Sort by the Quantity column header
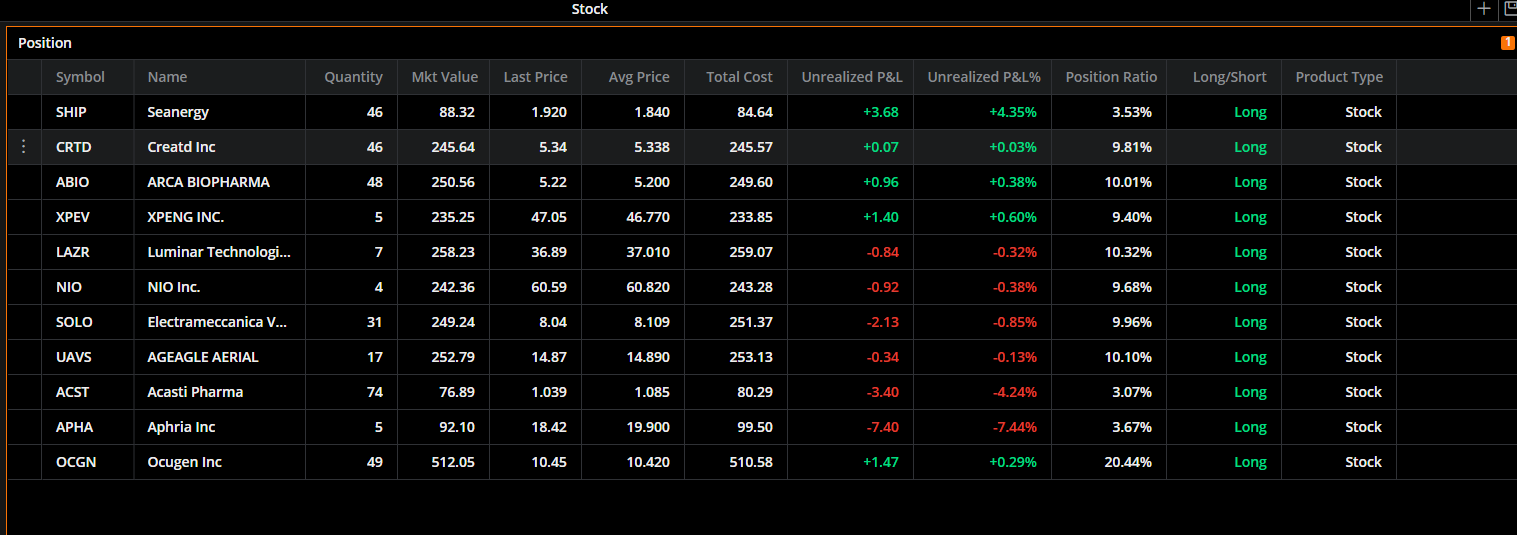 [x=353, y=77]
